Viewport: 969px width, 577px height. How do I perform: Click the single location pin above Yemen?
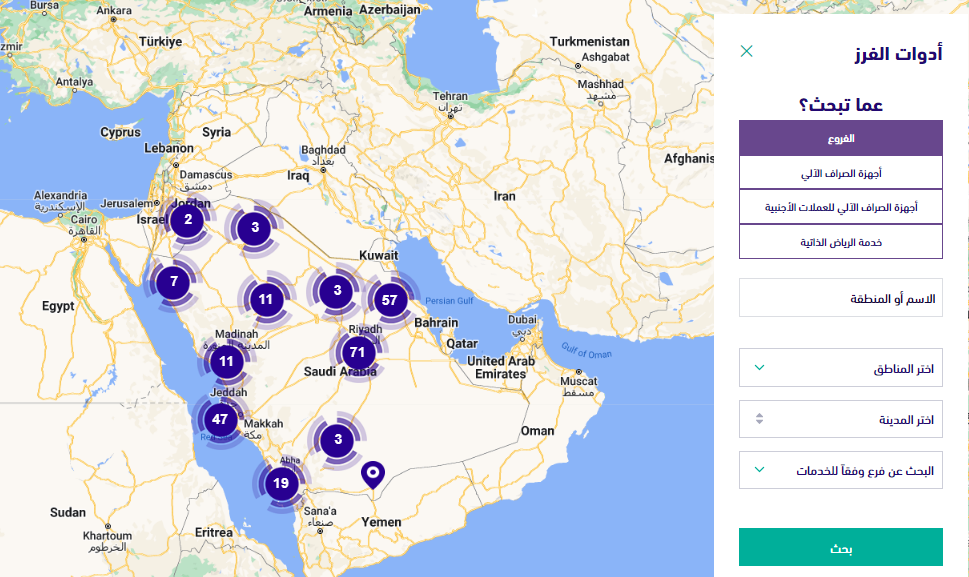click(373, 473)
